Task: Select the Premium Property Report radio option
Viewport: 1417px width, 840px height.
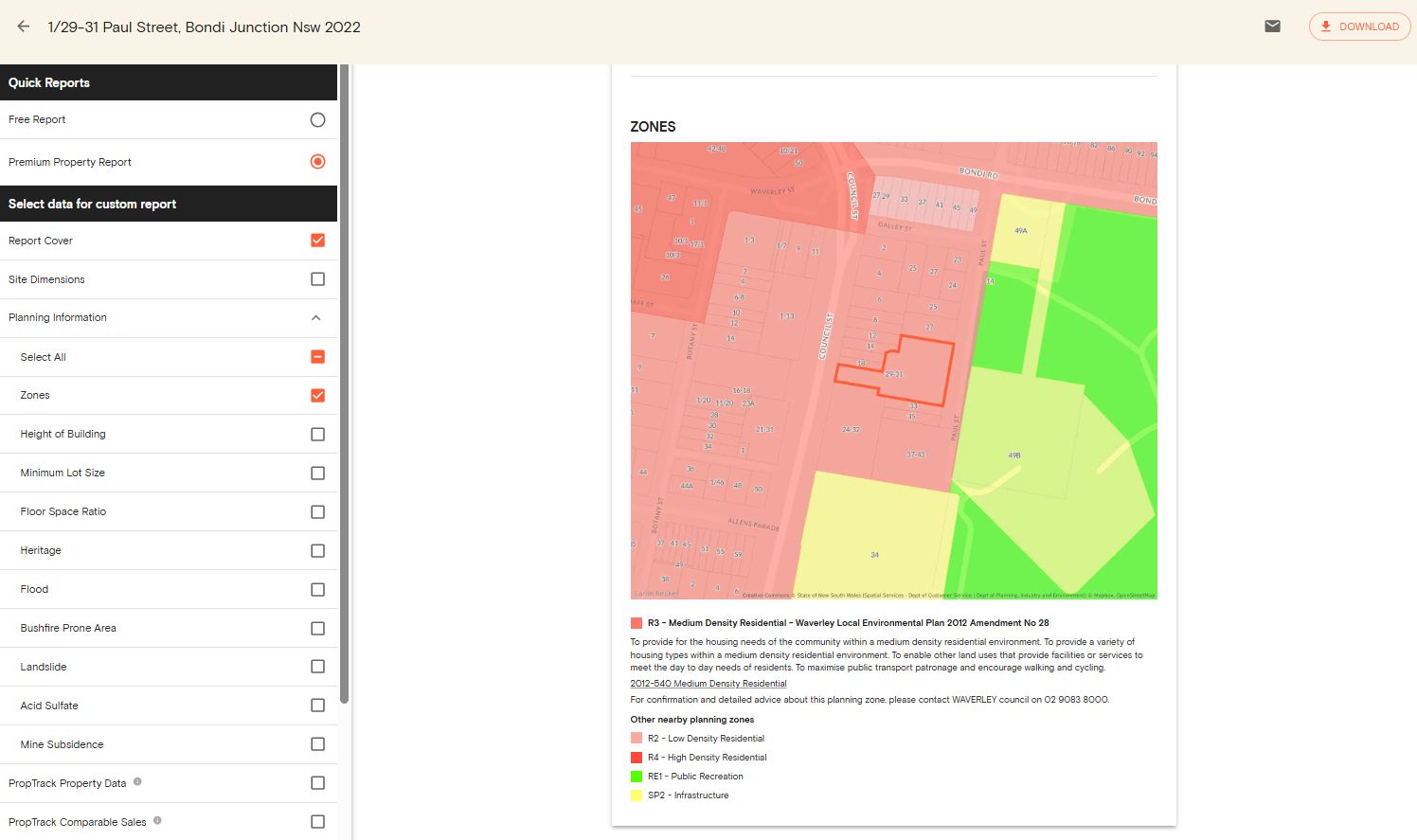Action: (317, 162)
